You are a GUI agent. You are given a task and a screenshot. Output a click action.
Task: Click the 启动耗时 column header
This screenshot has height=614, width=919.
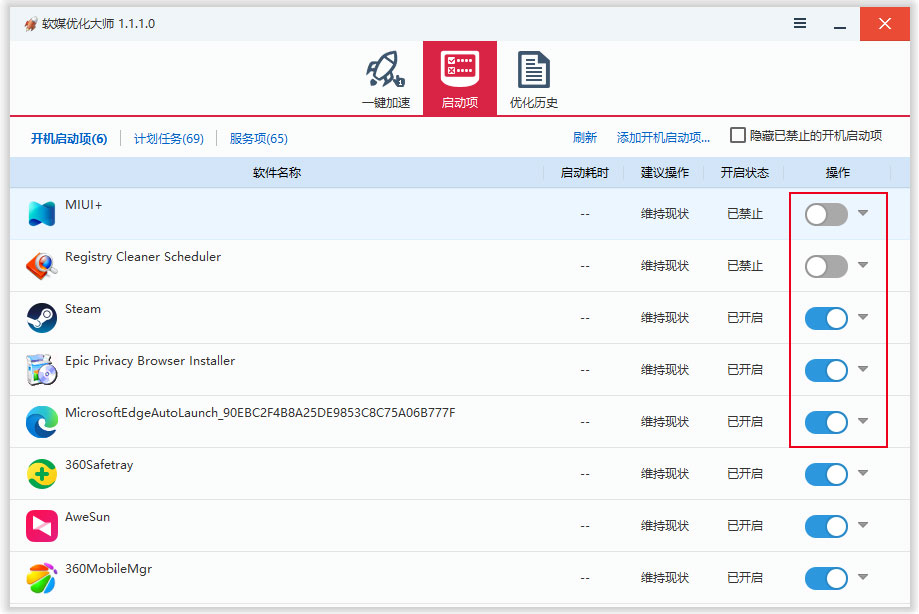point(584,172)
